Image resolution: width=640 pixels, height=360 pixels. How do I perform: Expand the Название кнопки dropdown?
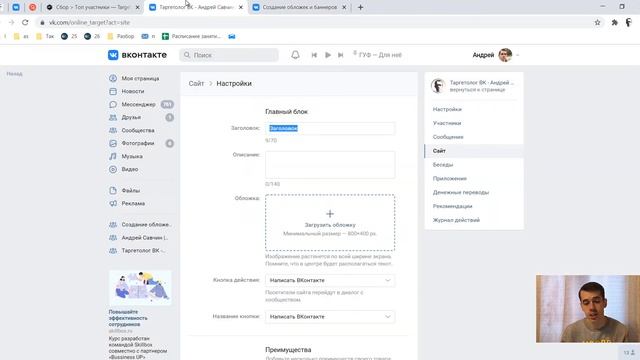pos(330,317)
